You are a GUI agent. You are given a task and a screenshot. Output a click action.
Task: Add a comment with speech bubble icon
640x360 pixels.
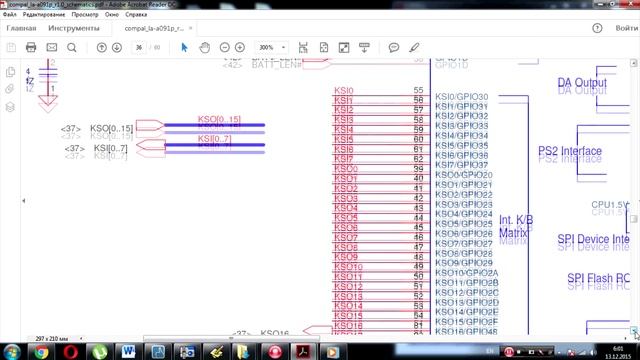coord(394,47)
